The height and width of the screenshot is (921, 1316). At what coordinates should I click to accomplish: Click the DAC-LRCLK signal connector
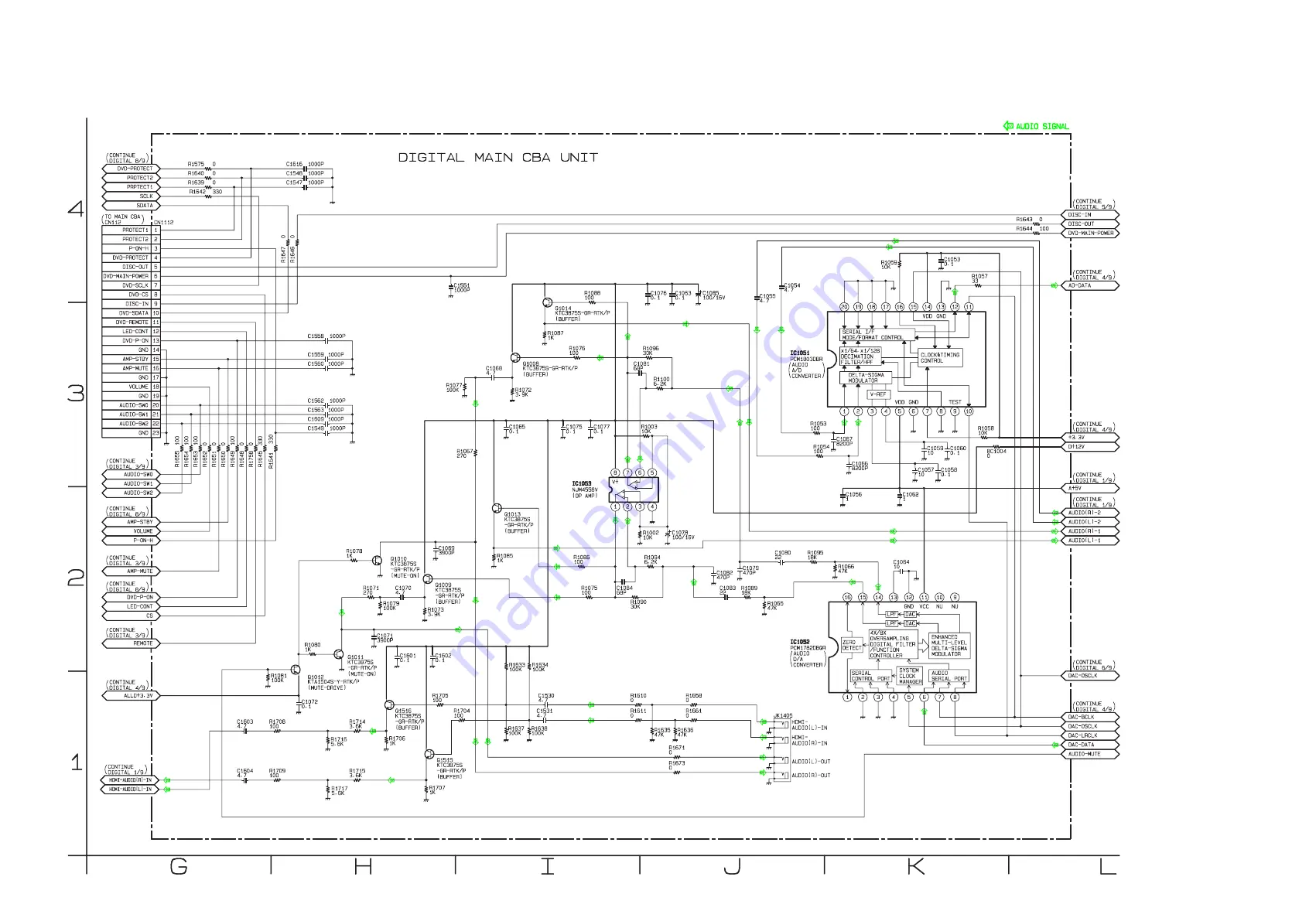[x=1089, y=735]
